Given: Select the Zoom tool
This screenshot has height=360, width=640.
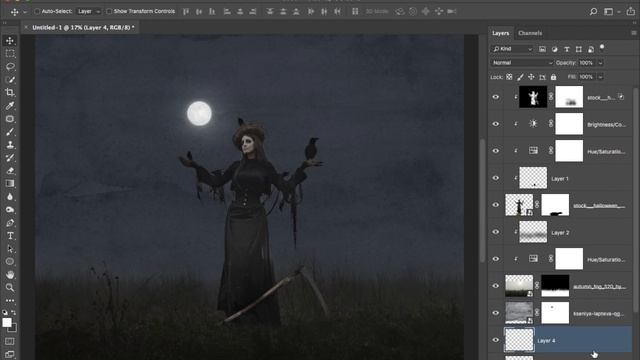Looking at the screenshot, I should click(10, 288).
